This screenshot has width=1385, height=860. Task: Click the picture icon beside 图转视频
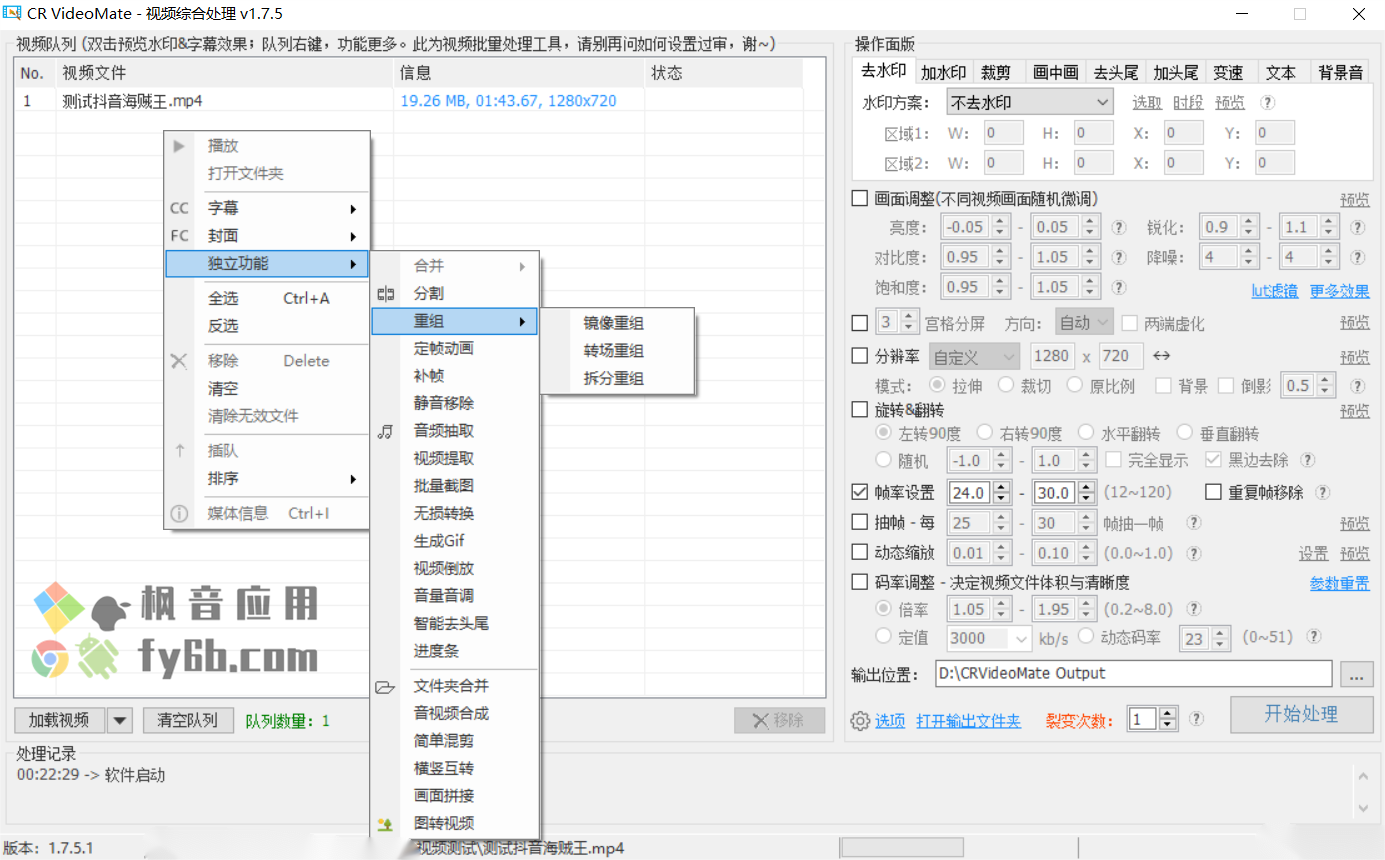pyautogui.click(x=386, y=824)
